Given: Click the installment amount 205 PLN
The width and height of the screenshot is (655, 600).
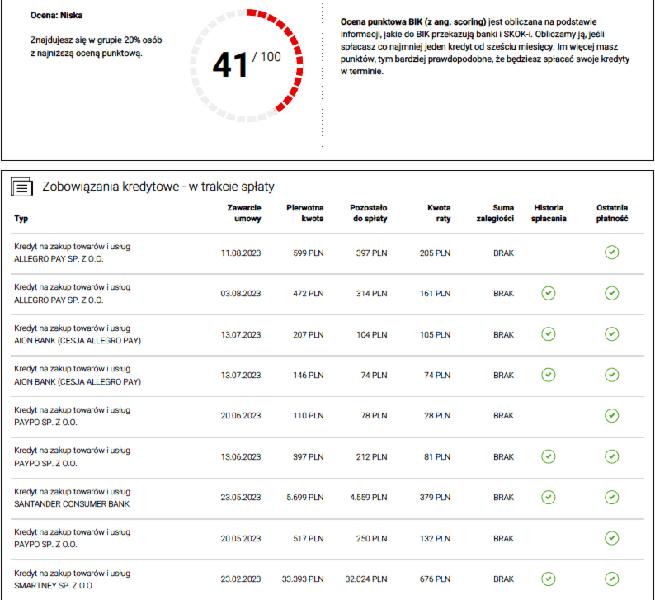Looking at the screenshot, I should click(435, 253).
